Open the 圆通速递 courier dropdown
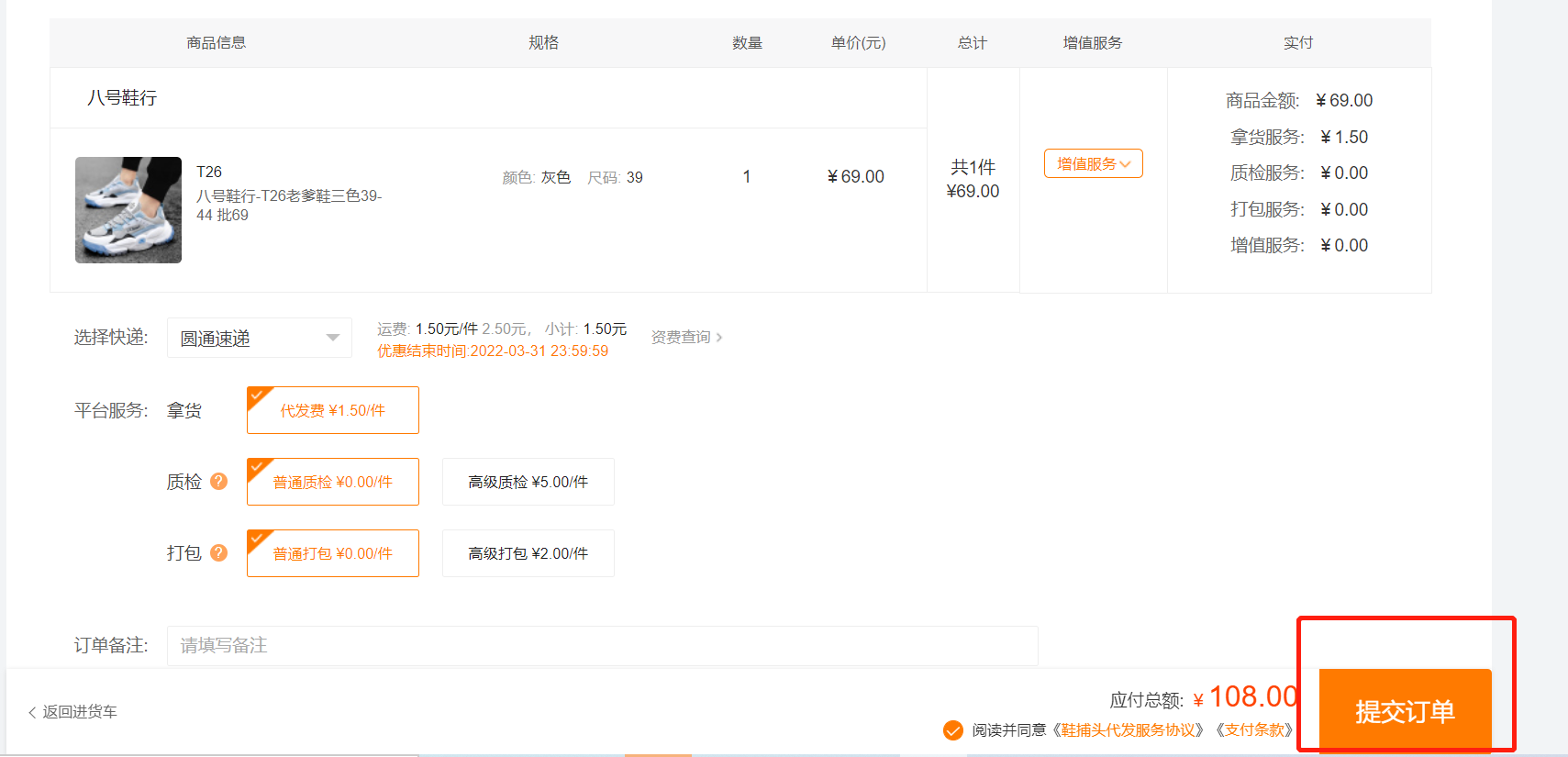 coord(259,338)
